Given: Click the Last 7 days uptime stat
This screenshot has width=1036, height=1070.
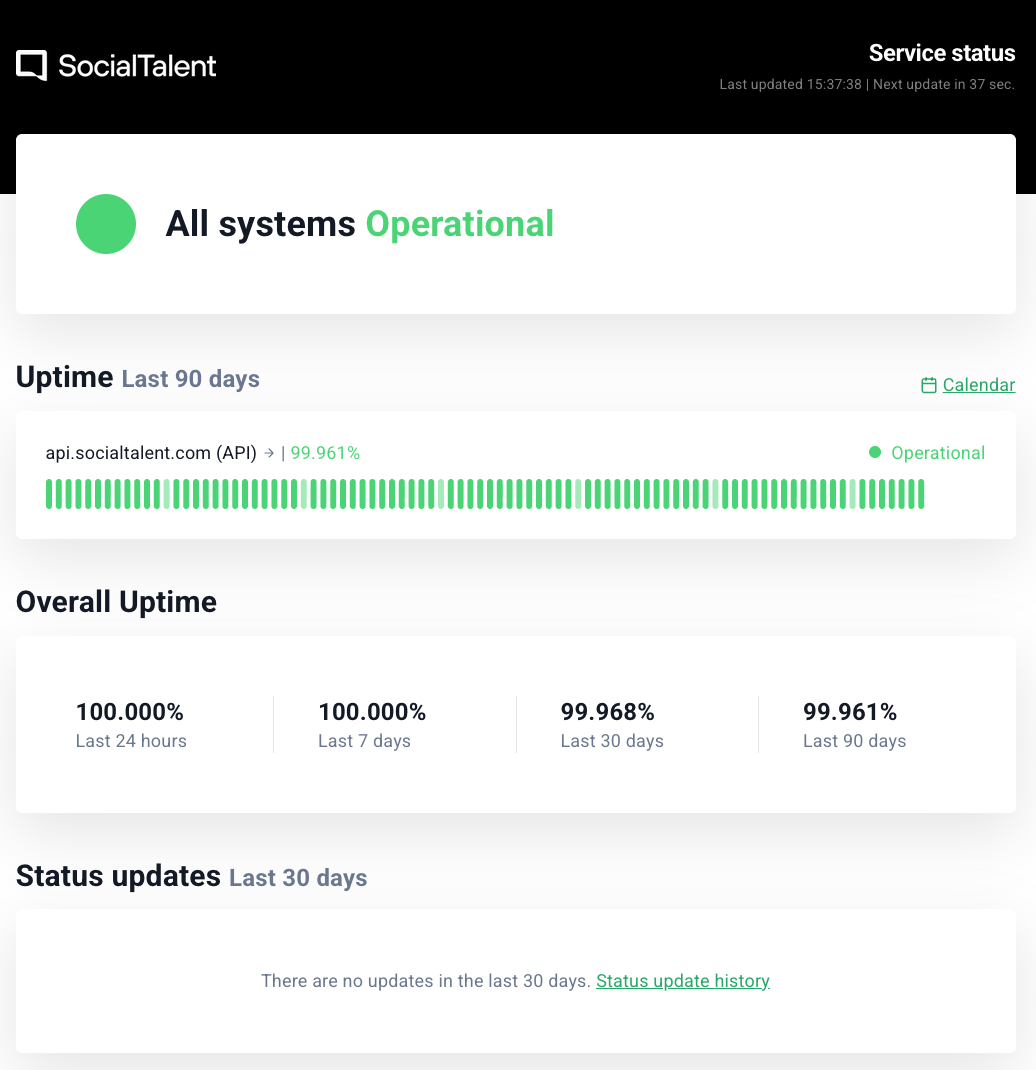Looking at the screenshot, I should click(x=372, y=725).
